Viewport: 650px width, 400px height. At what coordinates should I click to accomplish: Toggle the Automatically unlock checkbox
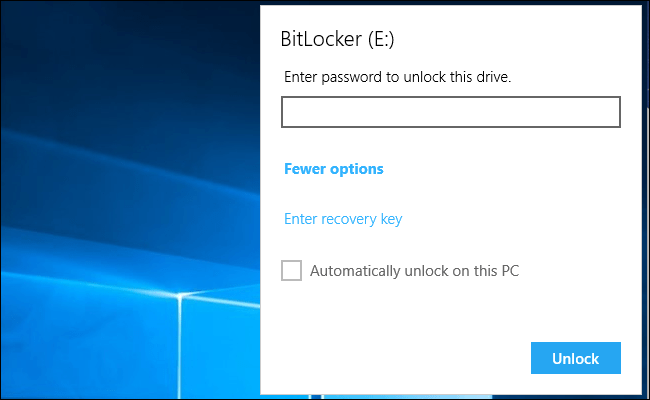pyautogui.click(x=292, y=270)
